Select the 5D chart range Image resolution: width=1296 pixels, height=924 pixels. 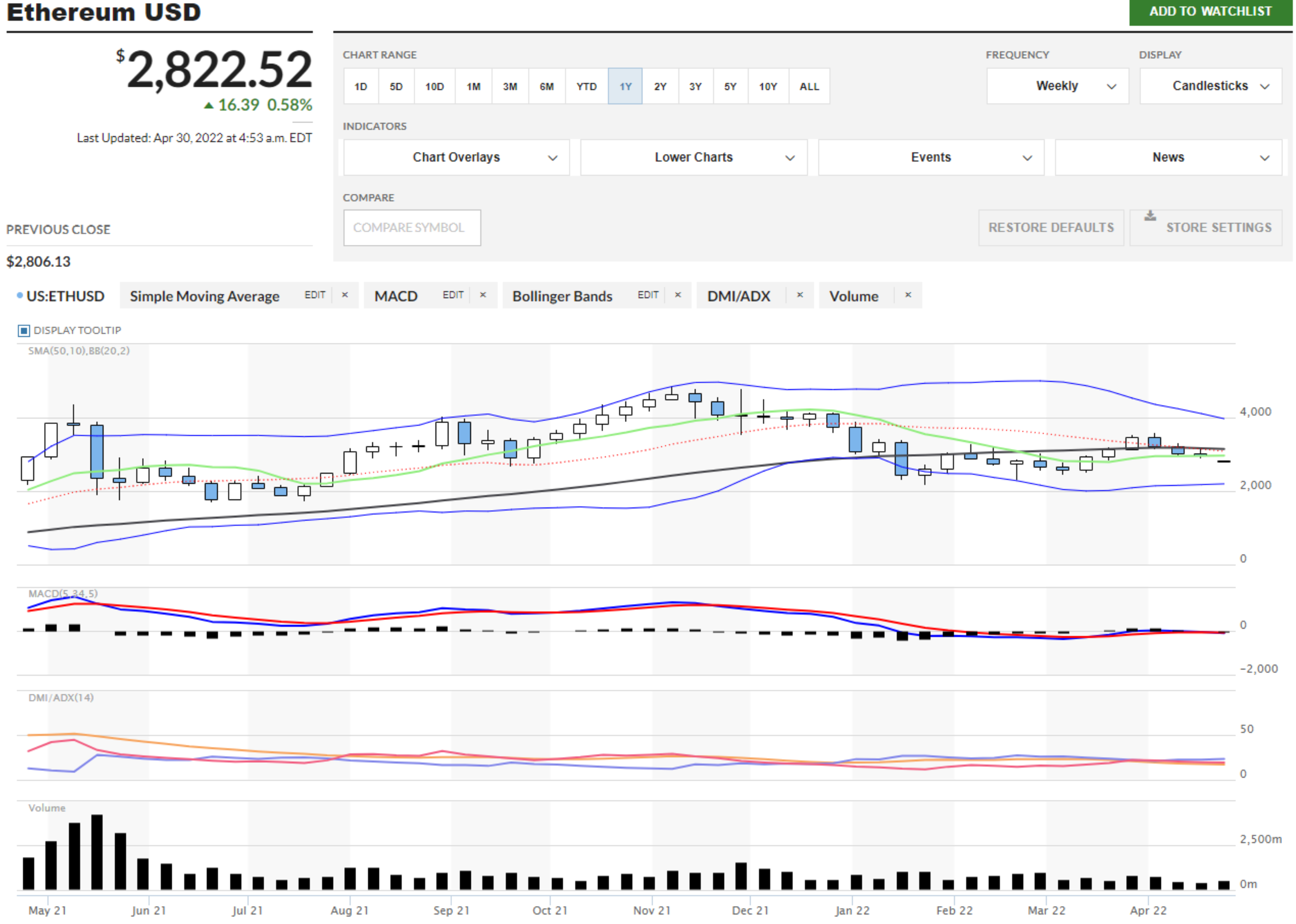coord(397,87)
